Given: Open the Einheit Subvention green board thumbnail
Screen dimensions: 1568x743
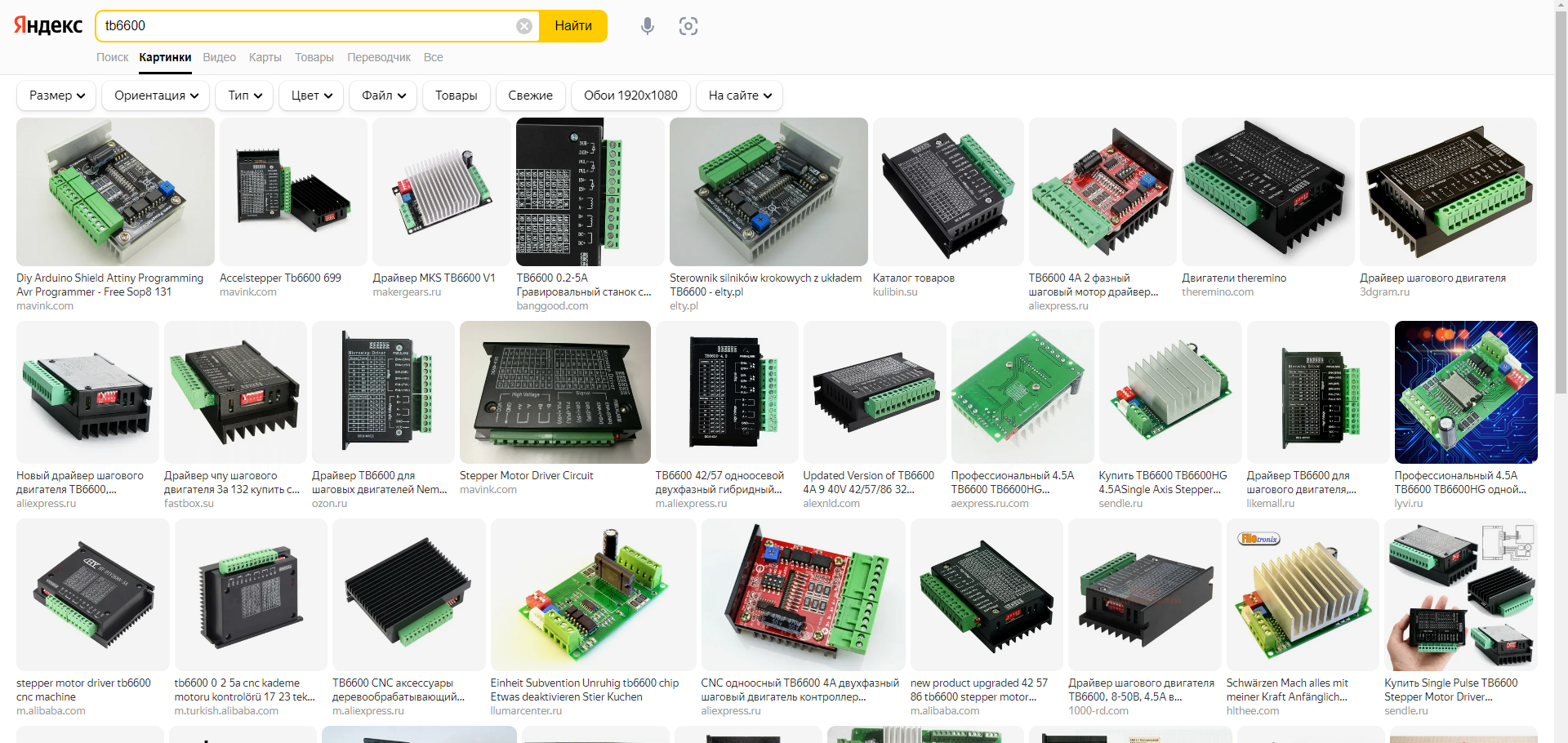Looking at the screenshot, I should 594,594.
